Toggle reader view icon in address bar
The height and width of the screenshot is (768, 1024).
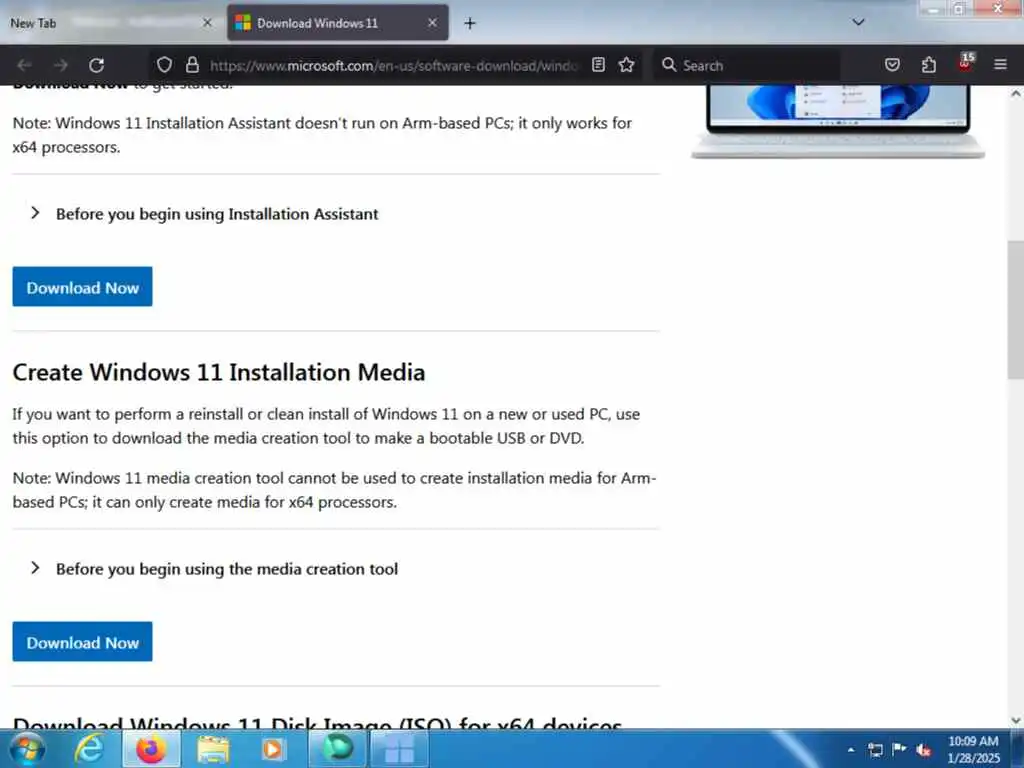click(x=598, y=65)
